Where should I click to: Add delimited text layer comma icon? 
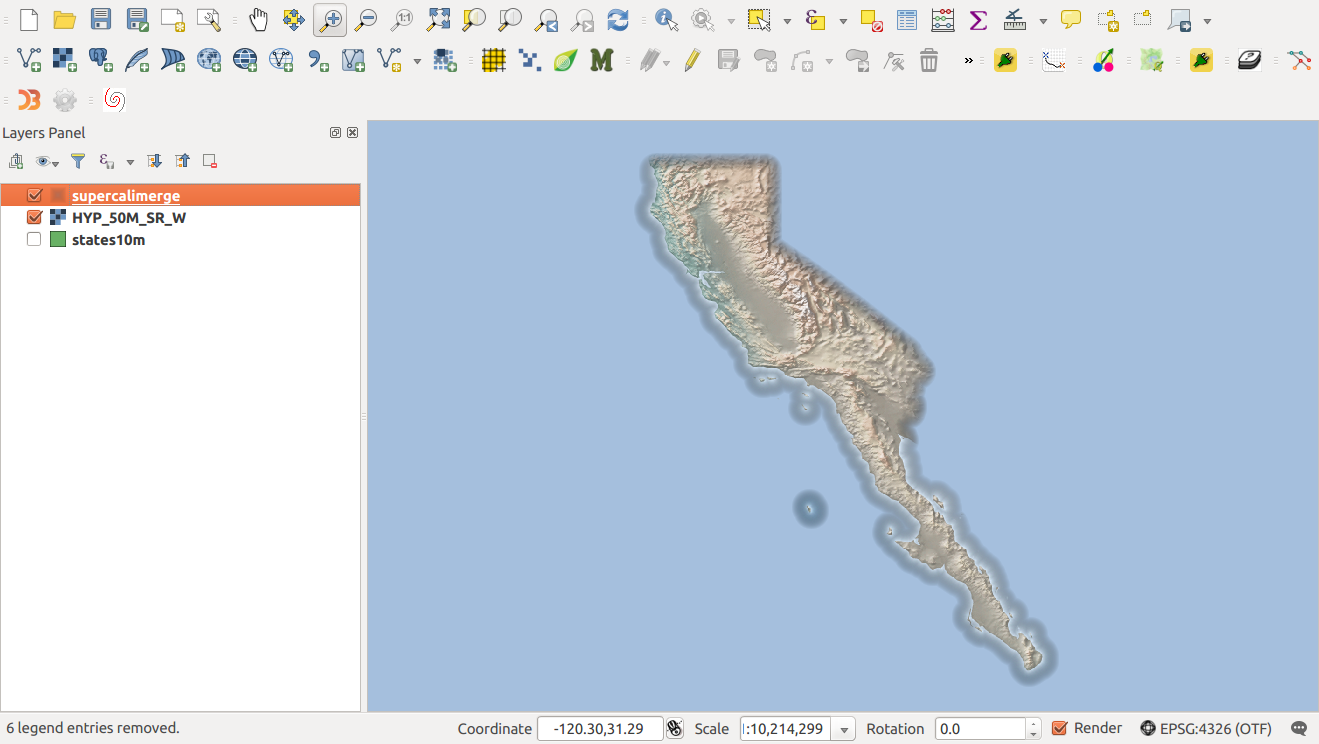[x=318, y=60]
